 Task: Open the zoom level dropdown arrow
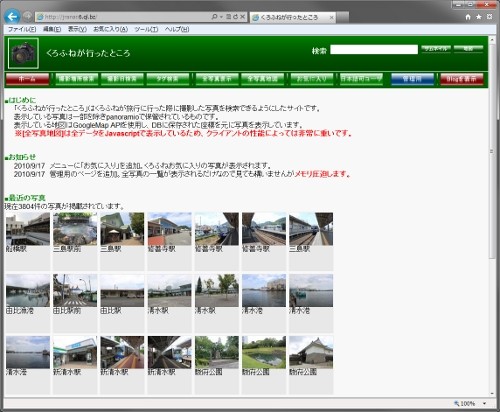tap(484, 404)
